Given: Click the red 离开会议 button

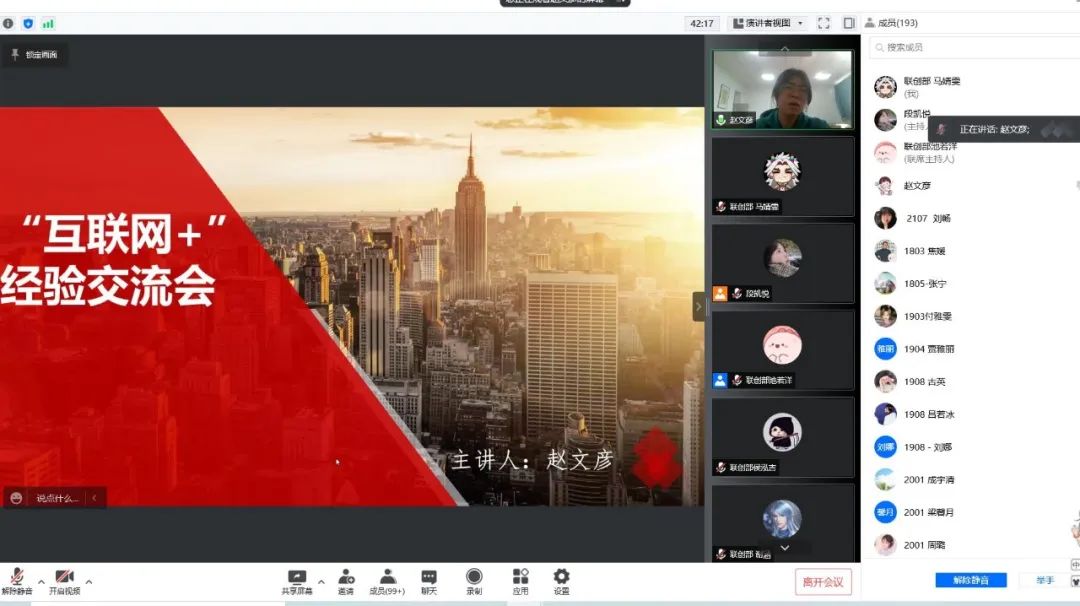Looking at the screenshot, I should [x=823, y=582].
